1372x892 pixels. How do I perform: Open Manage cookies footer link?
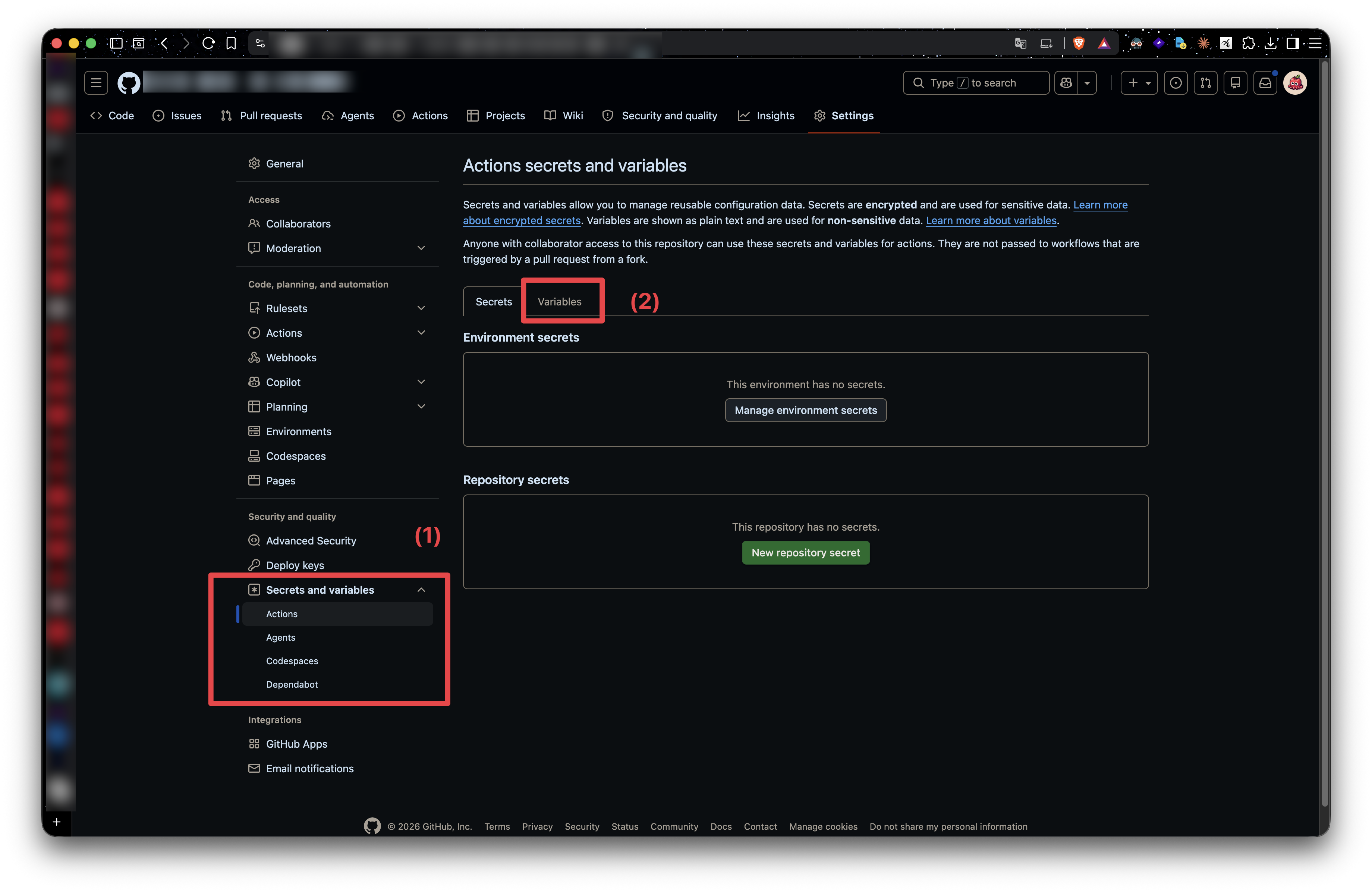[823, 827]
